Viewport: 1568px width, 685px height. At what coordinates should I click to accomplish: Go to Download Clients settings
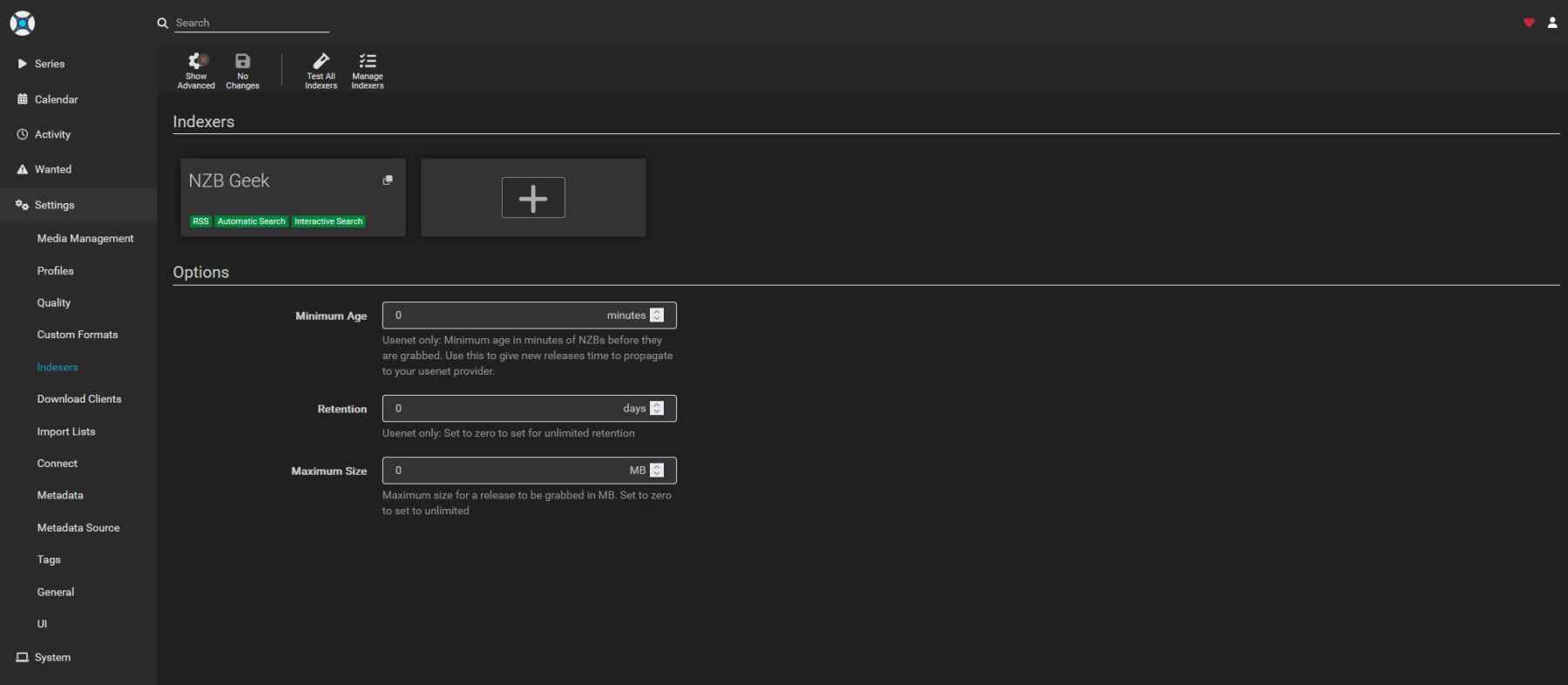click(x=79, y=399)
